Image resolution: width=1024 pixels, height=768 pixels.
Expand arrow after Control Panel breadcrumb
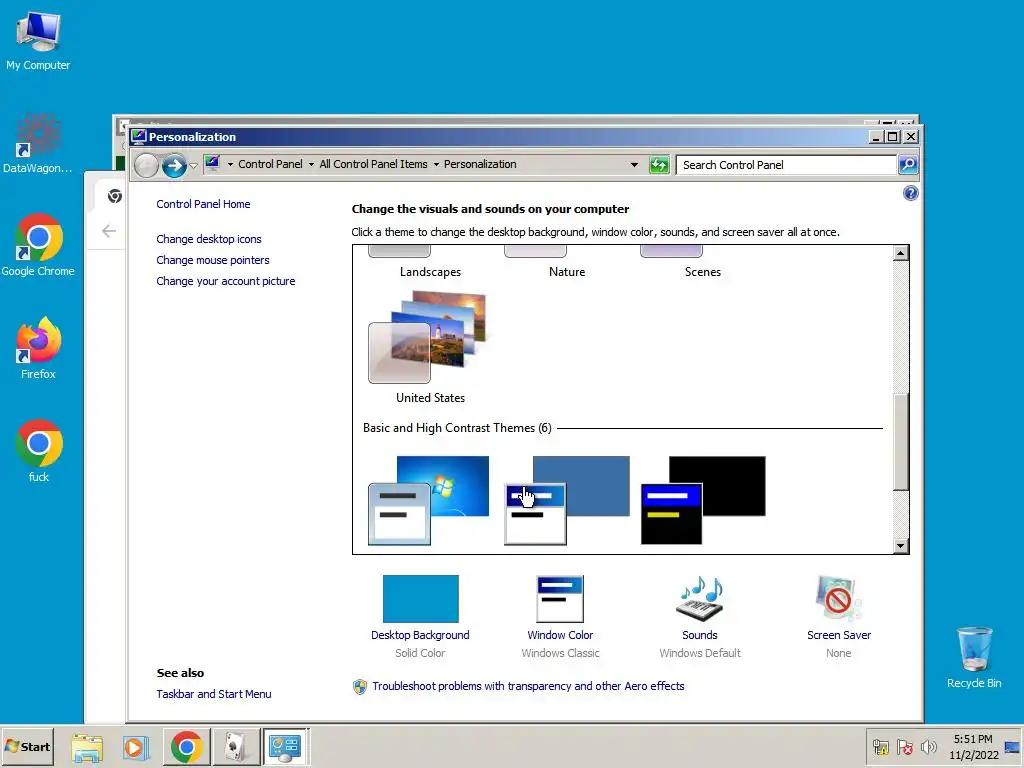click(311, 165)
